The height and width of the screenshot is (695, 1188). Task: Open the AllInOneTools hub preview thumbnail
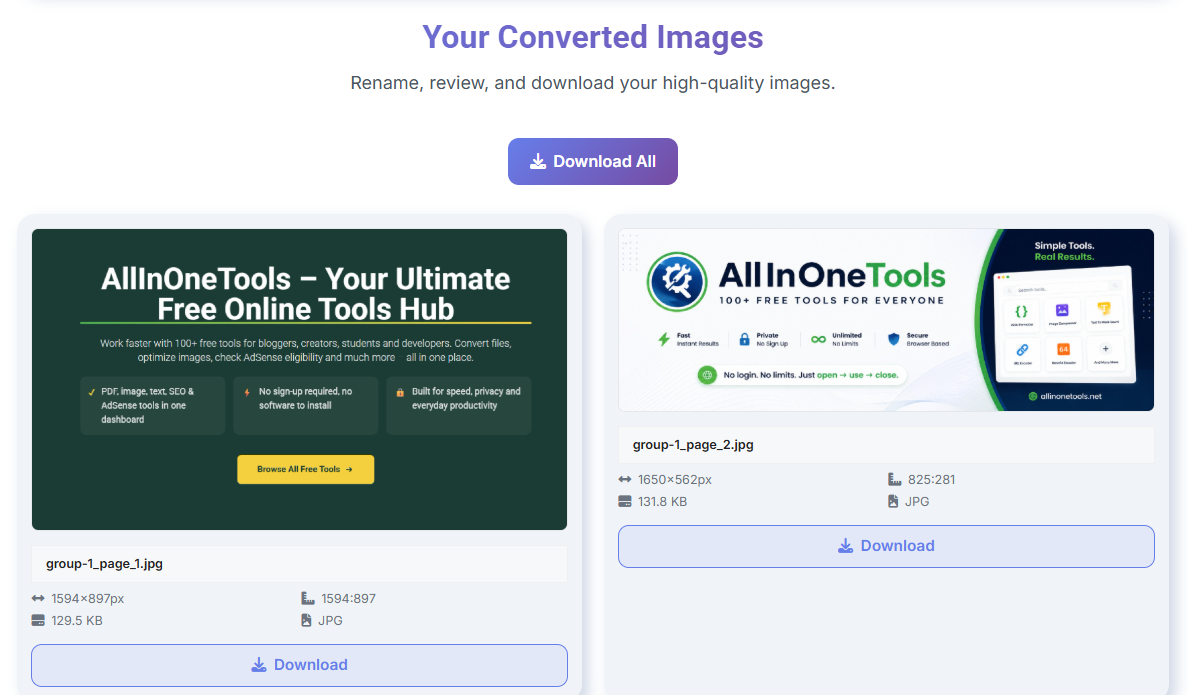coord(299,379)
